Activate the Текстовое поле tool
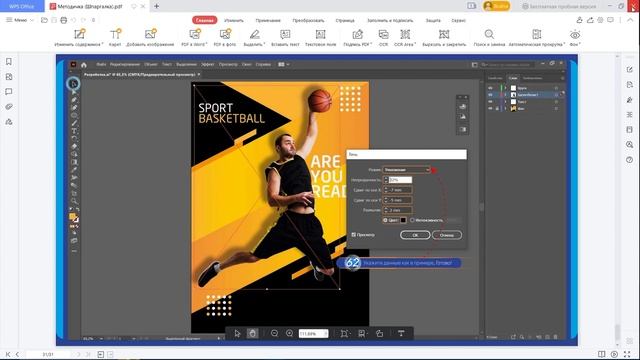The height and width of the screenshot is (360, 640). tap(320, 38)
